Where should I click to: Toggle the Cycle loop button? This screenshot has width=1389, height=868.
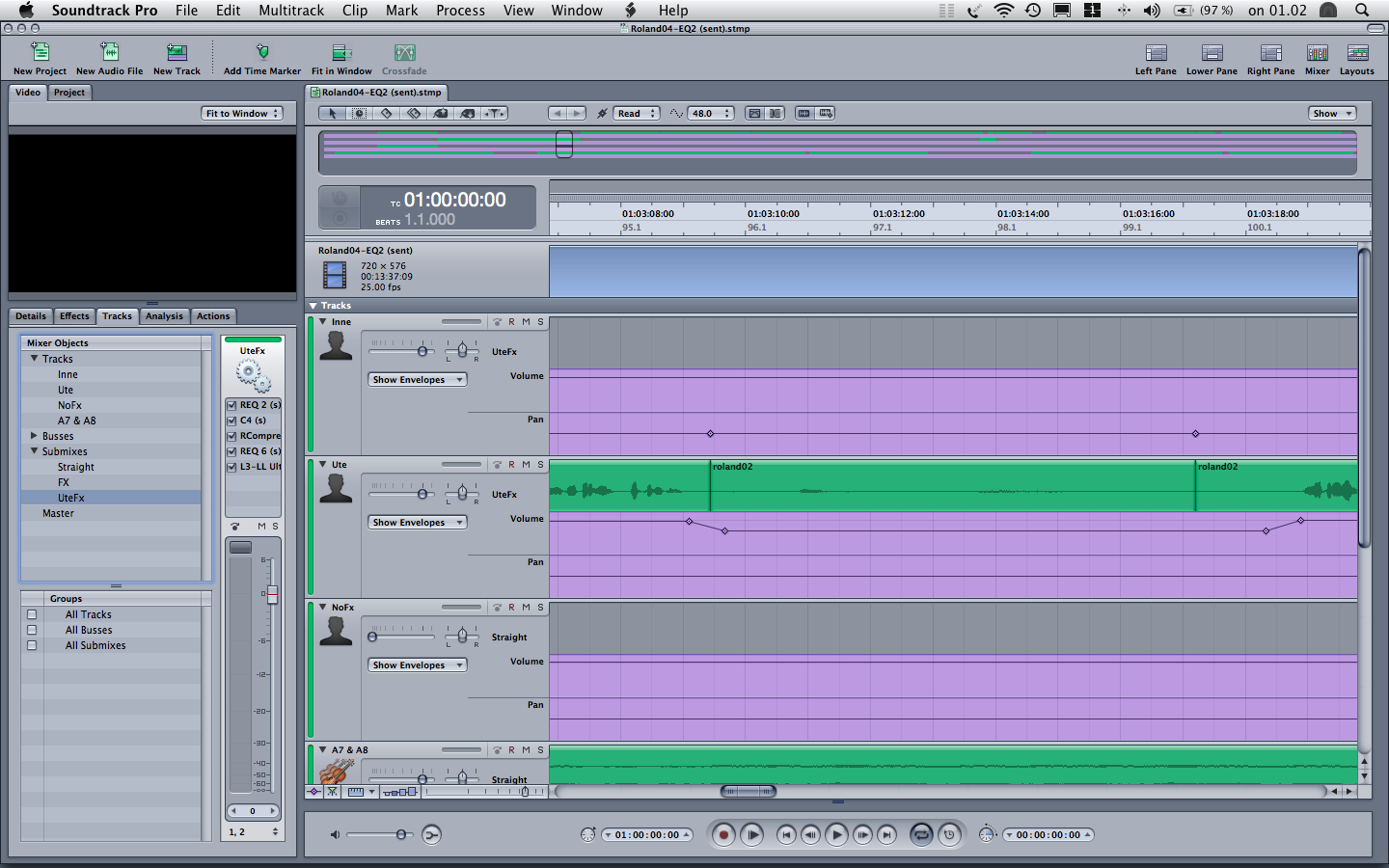[x=921, y=835]
